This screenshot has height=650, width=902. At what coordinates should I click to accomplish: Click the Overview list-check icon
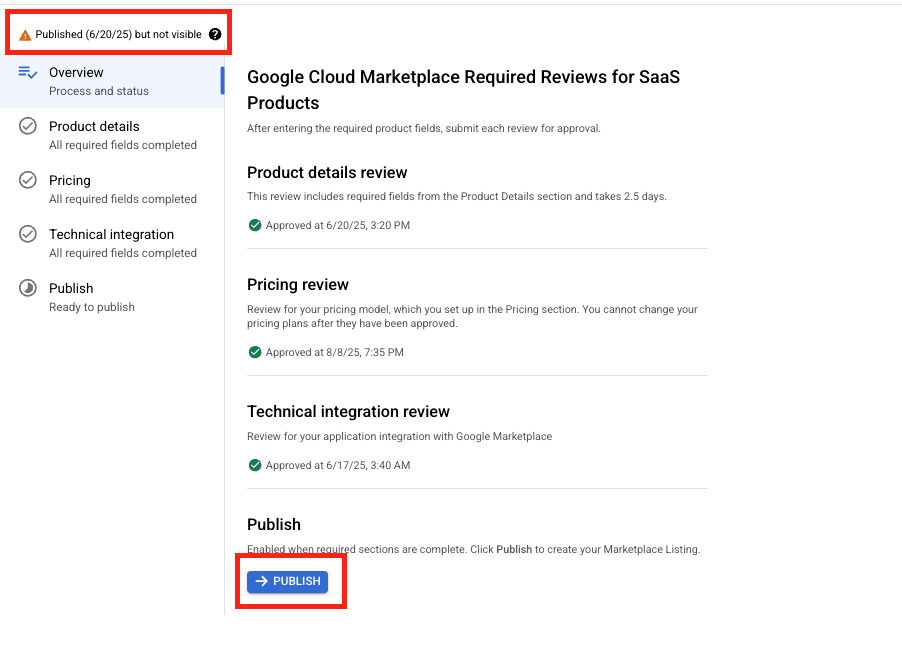click(28, 72)
